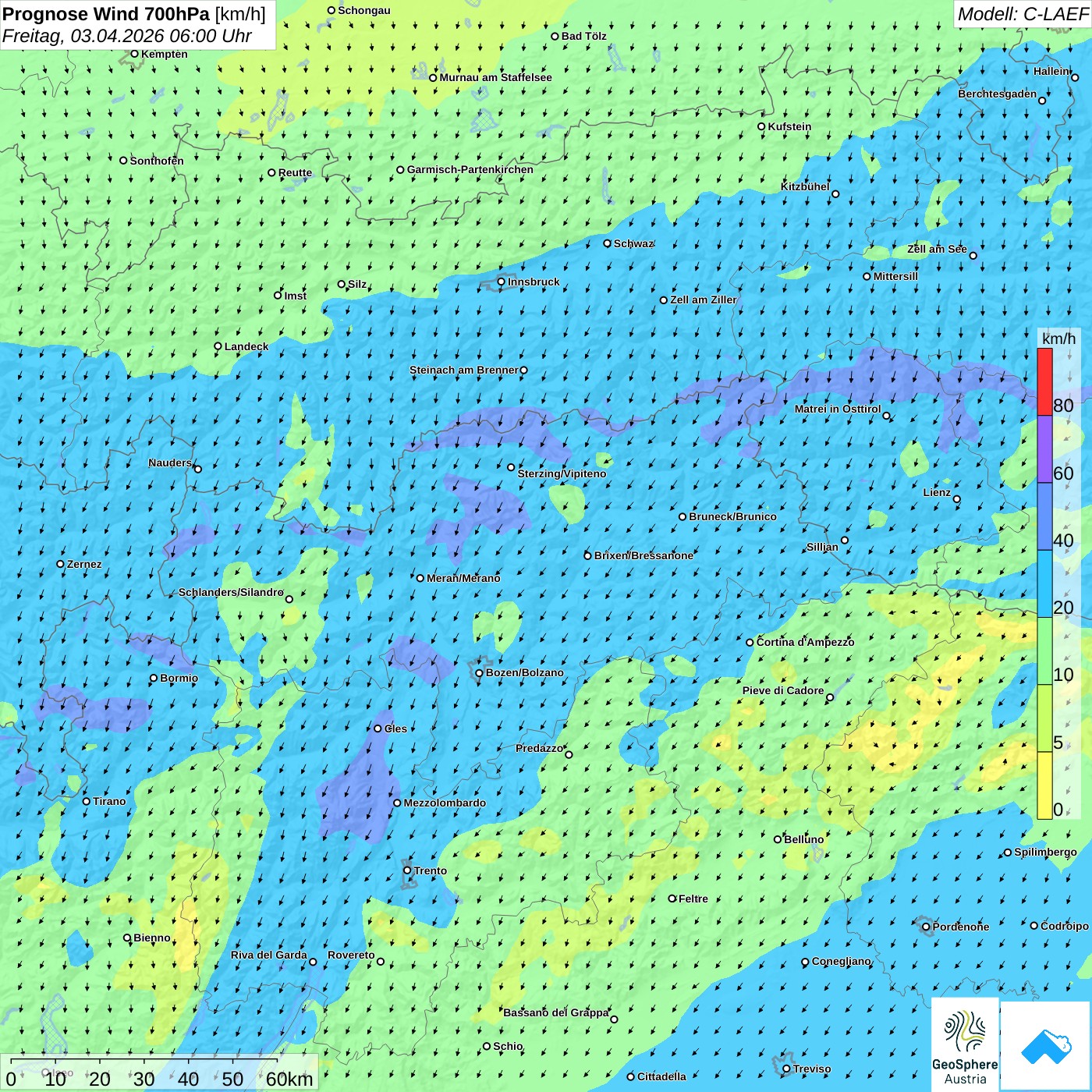Click the Kempten city marker
Image resolution: width=1092 pixels, height=1092 pixels.
tap(135, 54)
